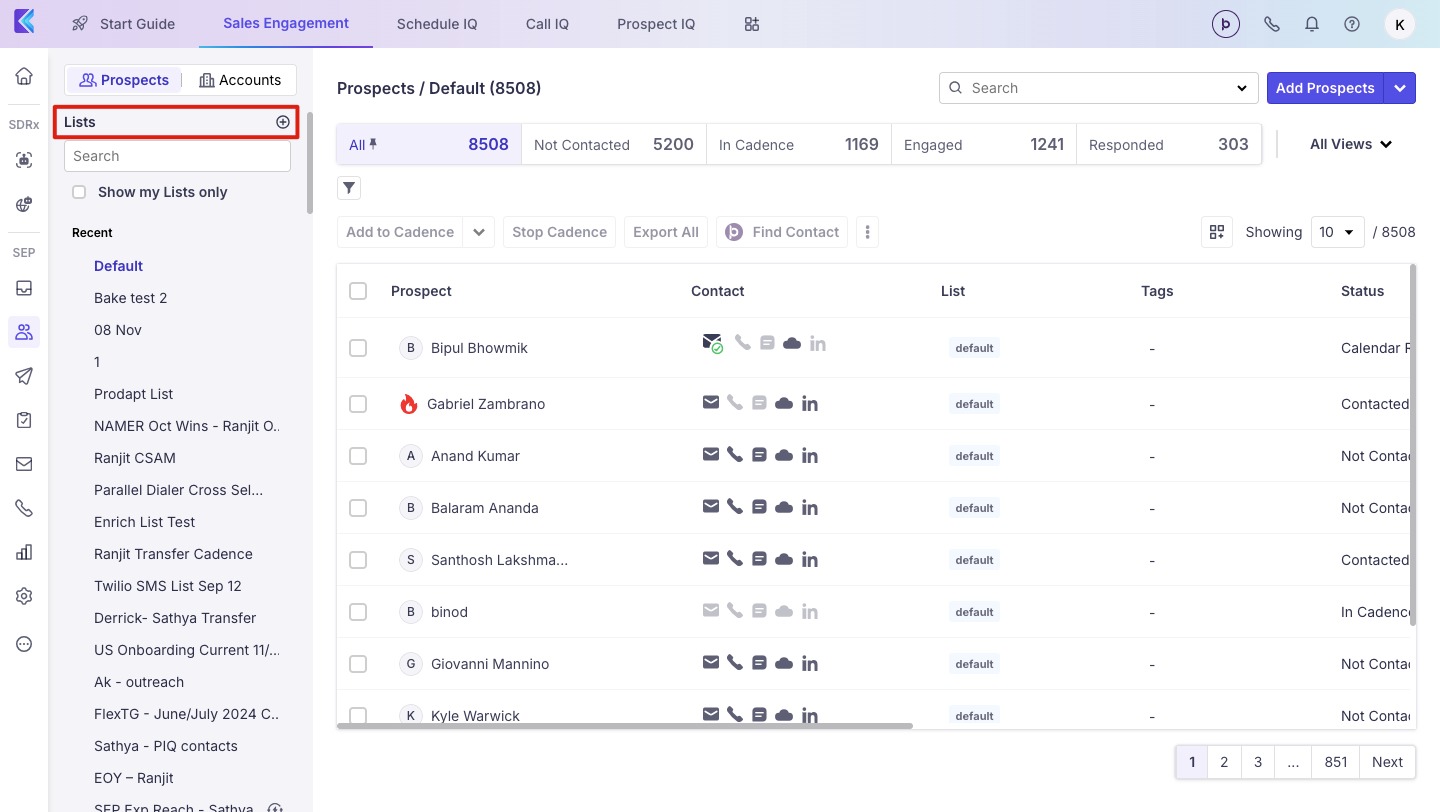This screenshot has height=812, width=1440.
Task: Switch to the Schedule IQ tab
Action: point(437,24)
